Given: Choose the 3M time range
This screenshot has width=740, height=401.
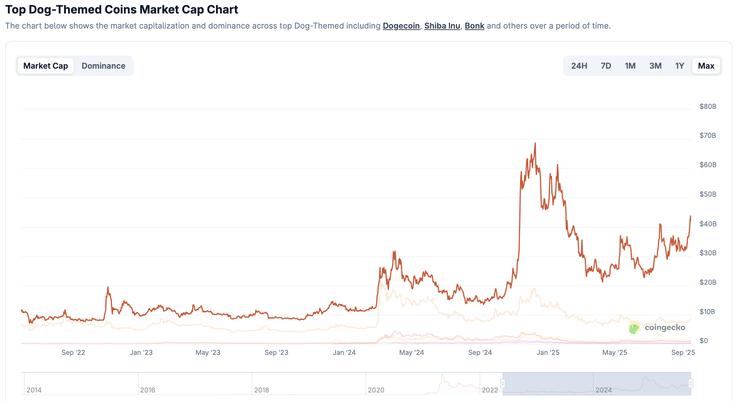Looking at the screenshot, I should pyautogui.click(x=655, y=66).
